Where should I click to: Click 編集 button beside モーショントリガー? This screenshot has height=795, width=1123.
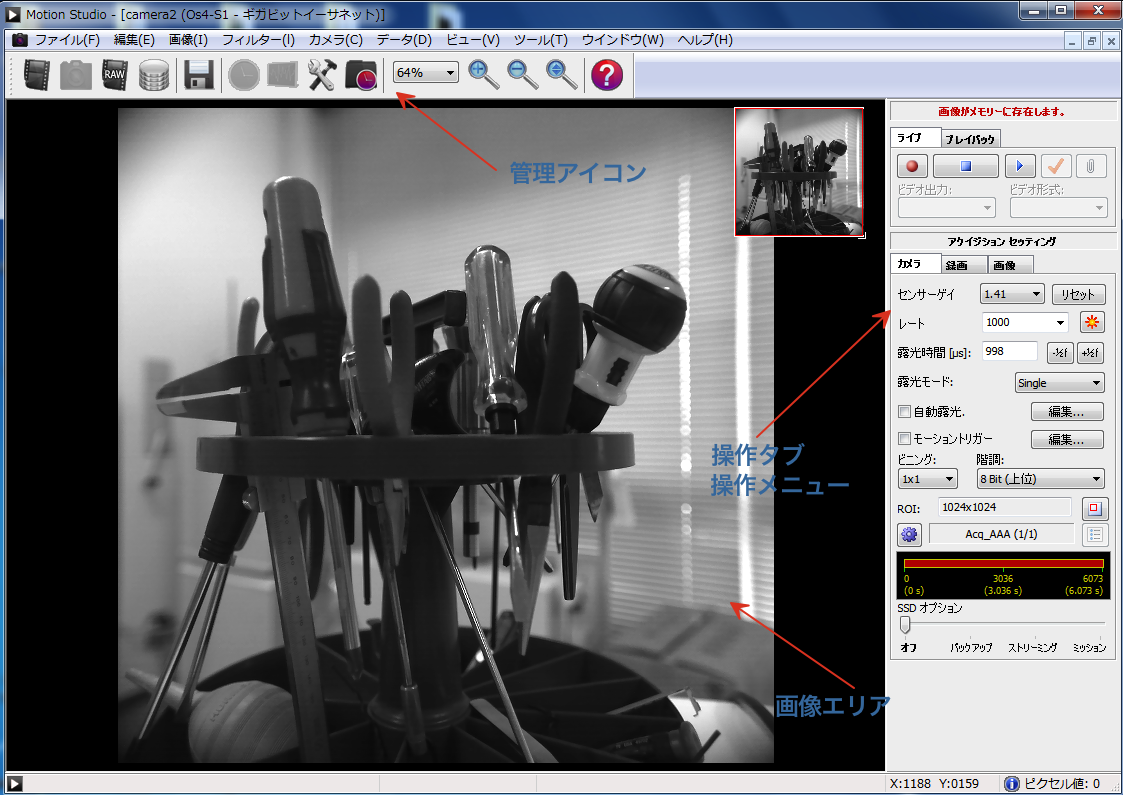(1067, 439)
